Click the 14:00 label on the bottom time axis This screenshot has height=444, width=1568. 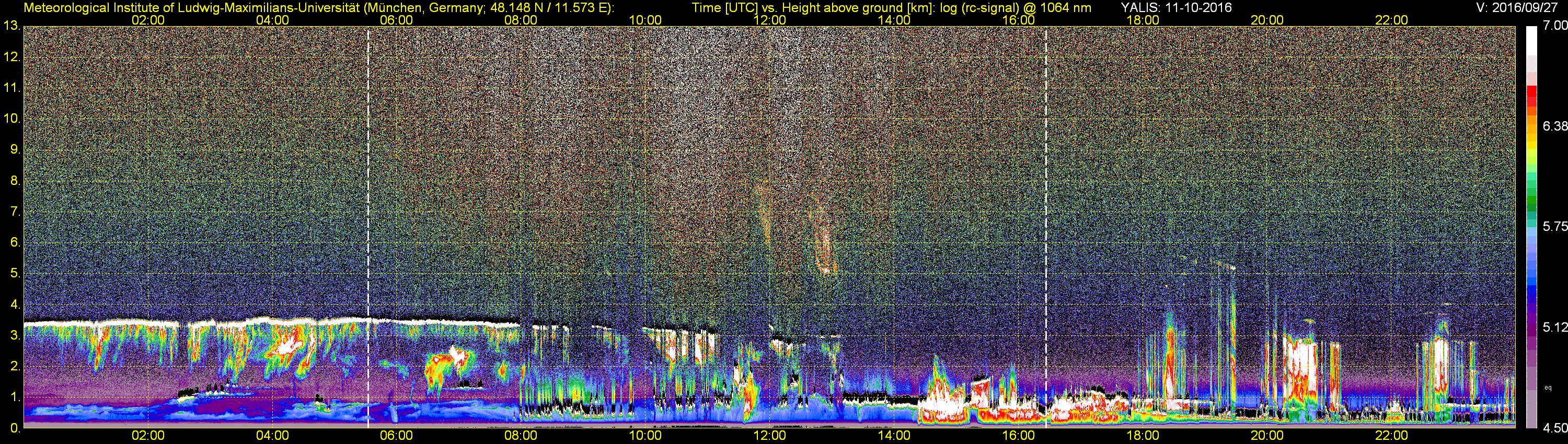click(894, 436)
